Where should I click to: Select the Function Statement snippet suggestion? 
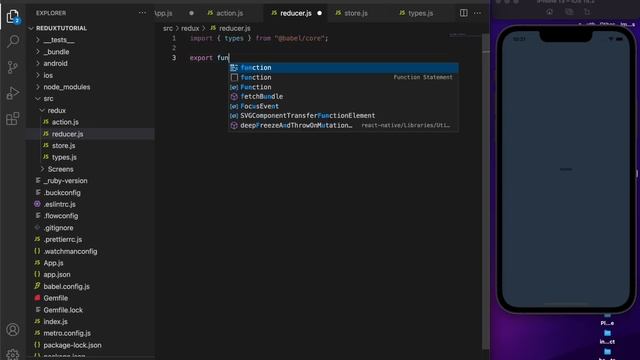343,77
